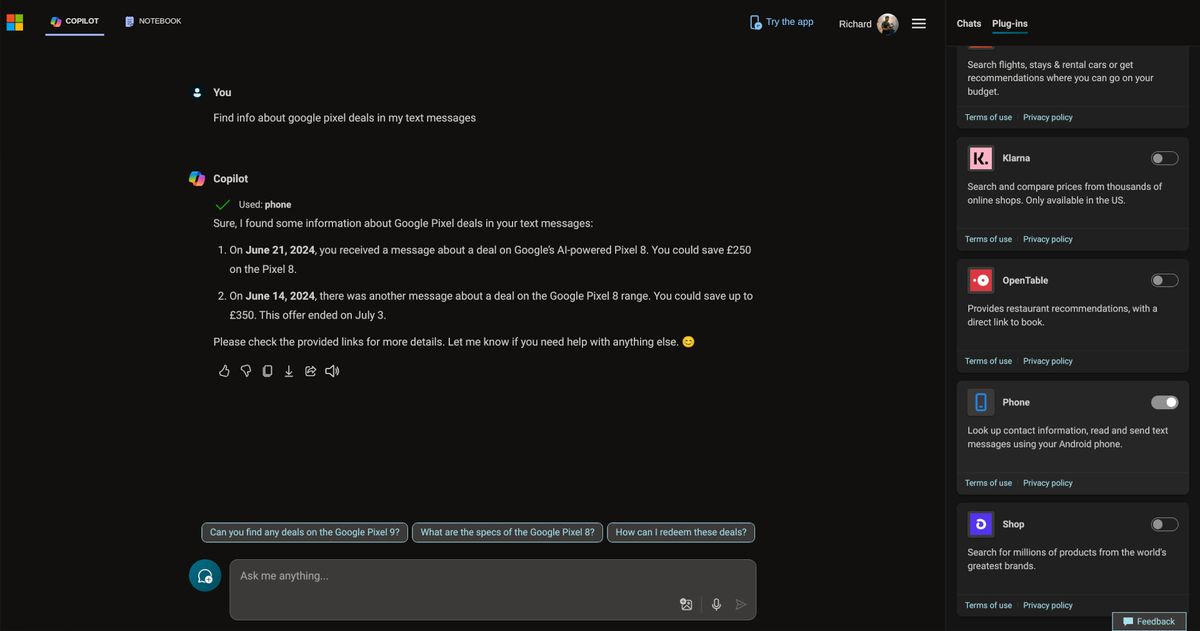The height and width of the screenshot is (631, 1200).
Task: Click the "Ask me anything" input field
Action: pyautogui.click(x=450, y=576)
